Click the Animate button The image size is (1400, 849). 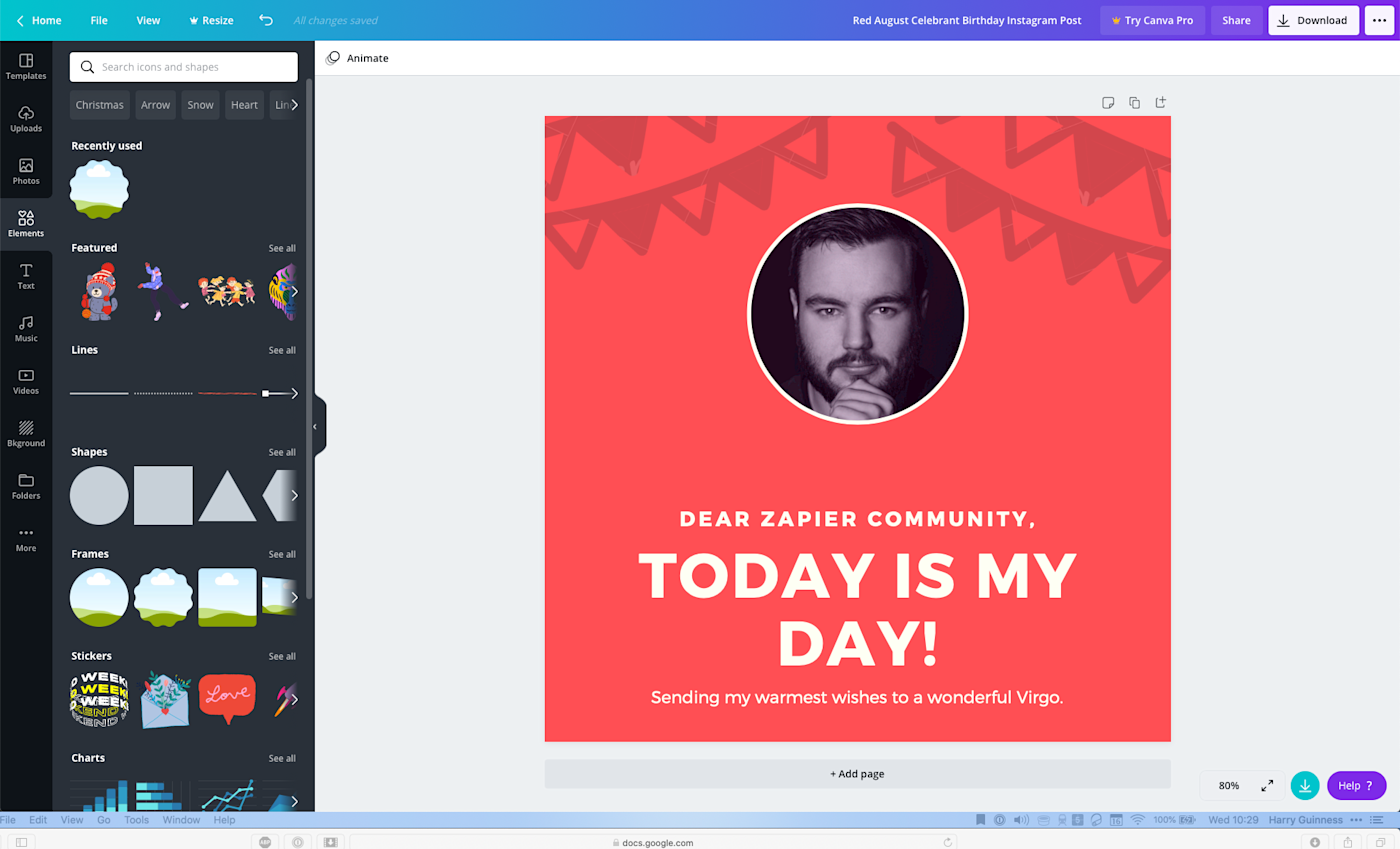coord(357,58)
